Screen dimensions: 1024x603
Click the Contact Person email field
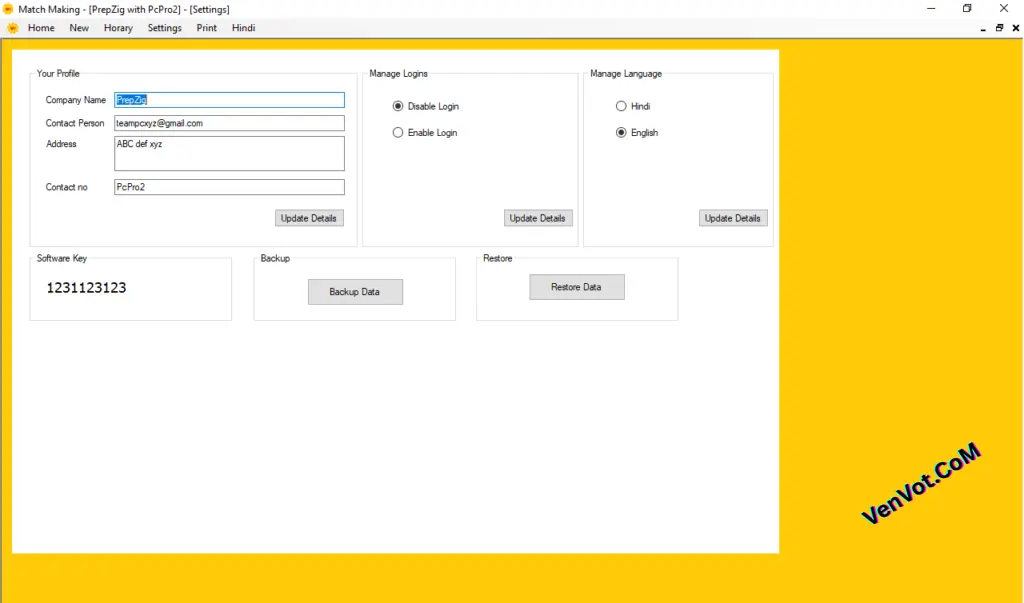click(x=229, y=123)
